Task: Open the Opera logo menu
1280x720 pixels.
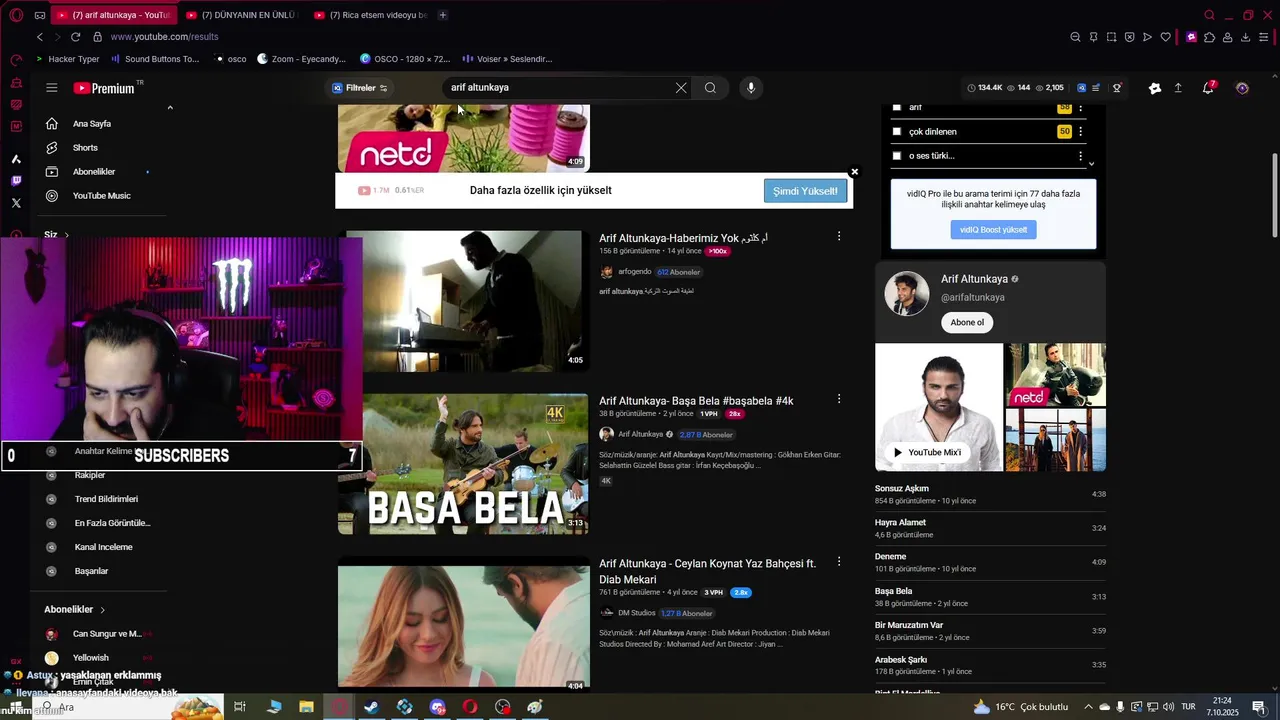Action: (16, 15)
